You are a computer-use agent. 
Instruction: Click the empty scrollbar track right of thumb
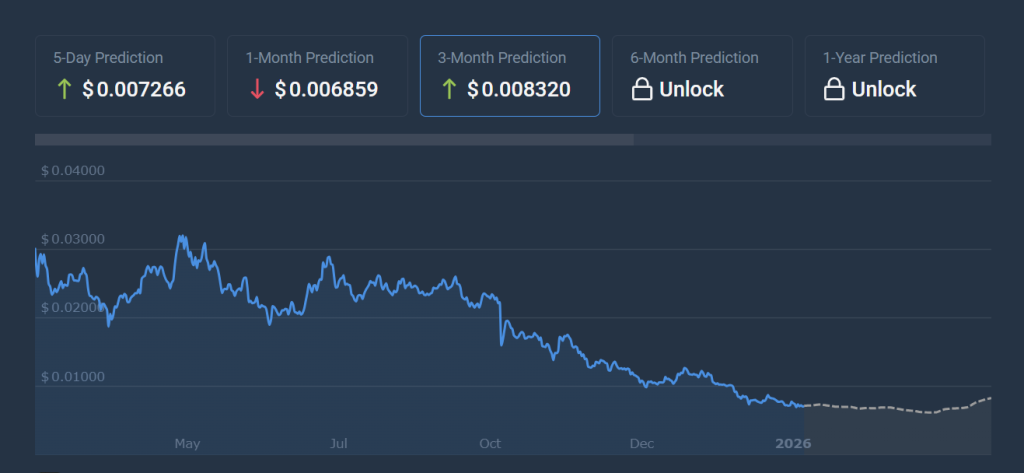pyautogui.click(x=812, y=140)
